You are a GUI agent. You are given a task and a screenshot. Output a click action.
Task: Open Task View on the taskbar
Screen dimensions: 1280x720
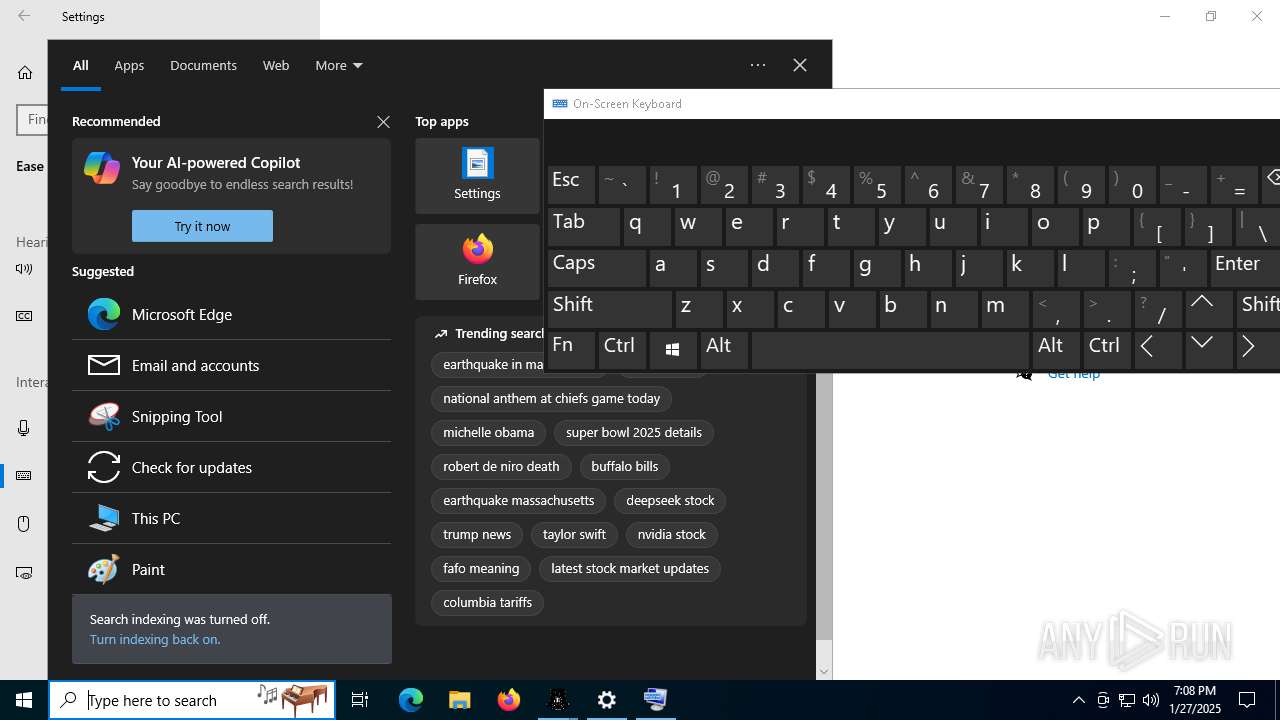point(360,700)
